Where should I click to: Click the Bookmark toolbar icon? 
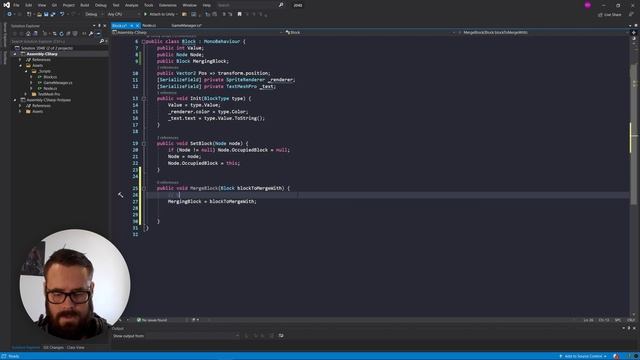[x=240, y=14]
